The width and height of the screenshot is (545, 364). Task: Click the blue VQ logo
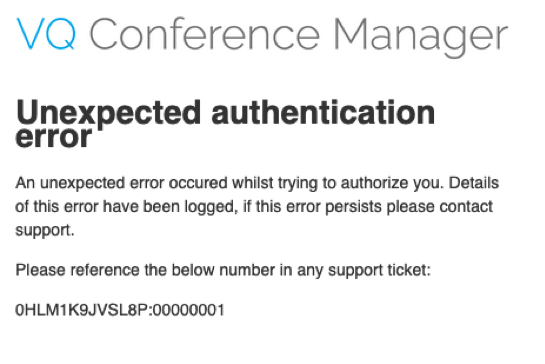46,34
